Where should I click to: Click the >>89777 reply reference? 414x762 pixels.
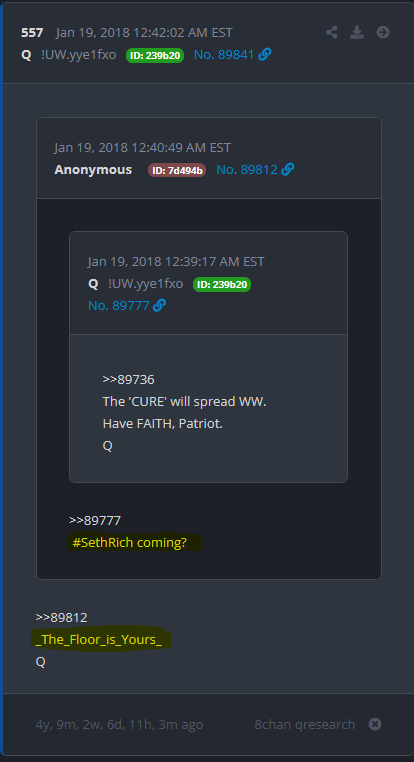click(95, 520)
